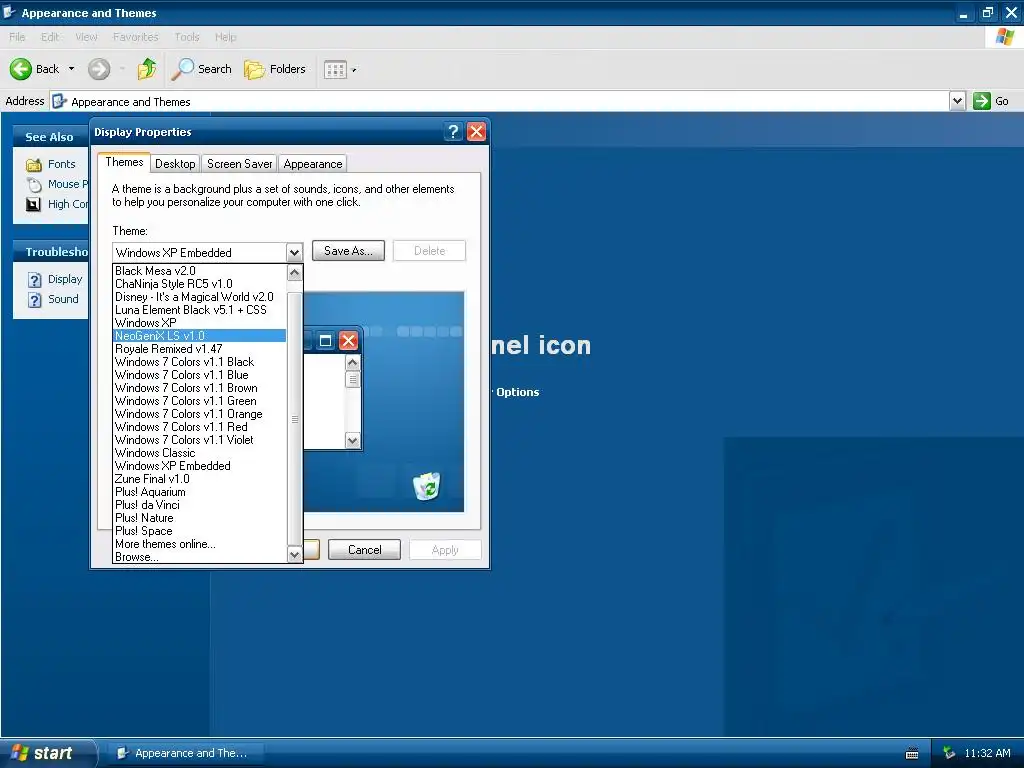Expand the Address bar dropdown
The width and height of the screenshot is (1024, 768).
click(957, 101)
